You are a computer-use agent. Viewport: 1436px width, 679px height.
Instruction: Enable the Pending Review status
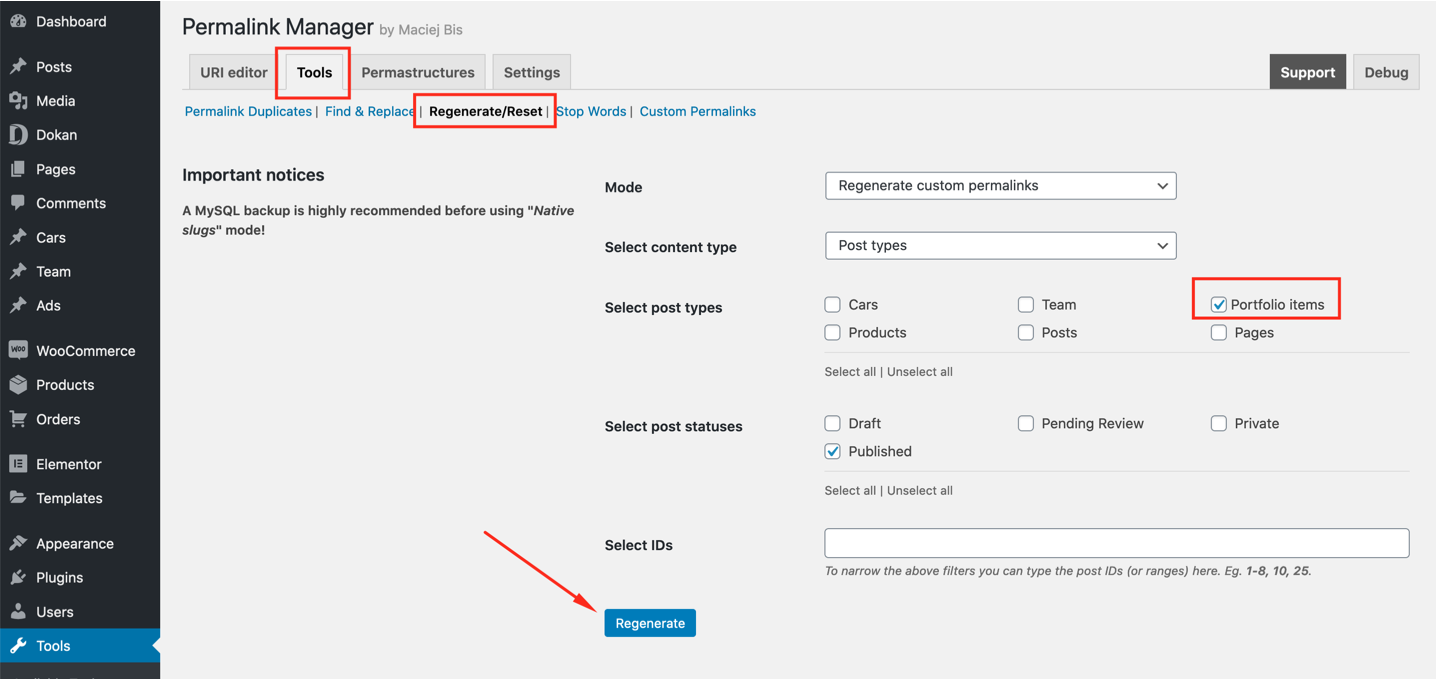coord(1025,424)
